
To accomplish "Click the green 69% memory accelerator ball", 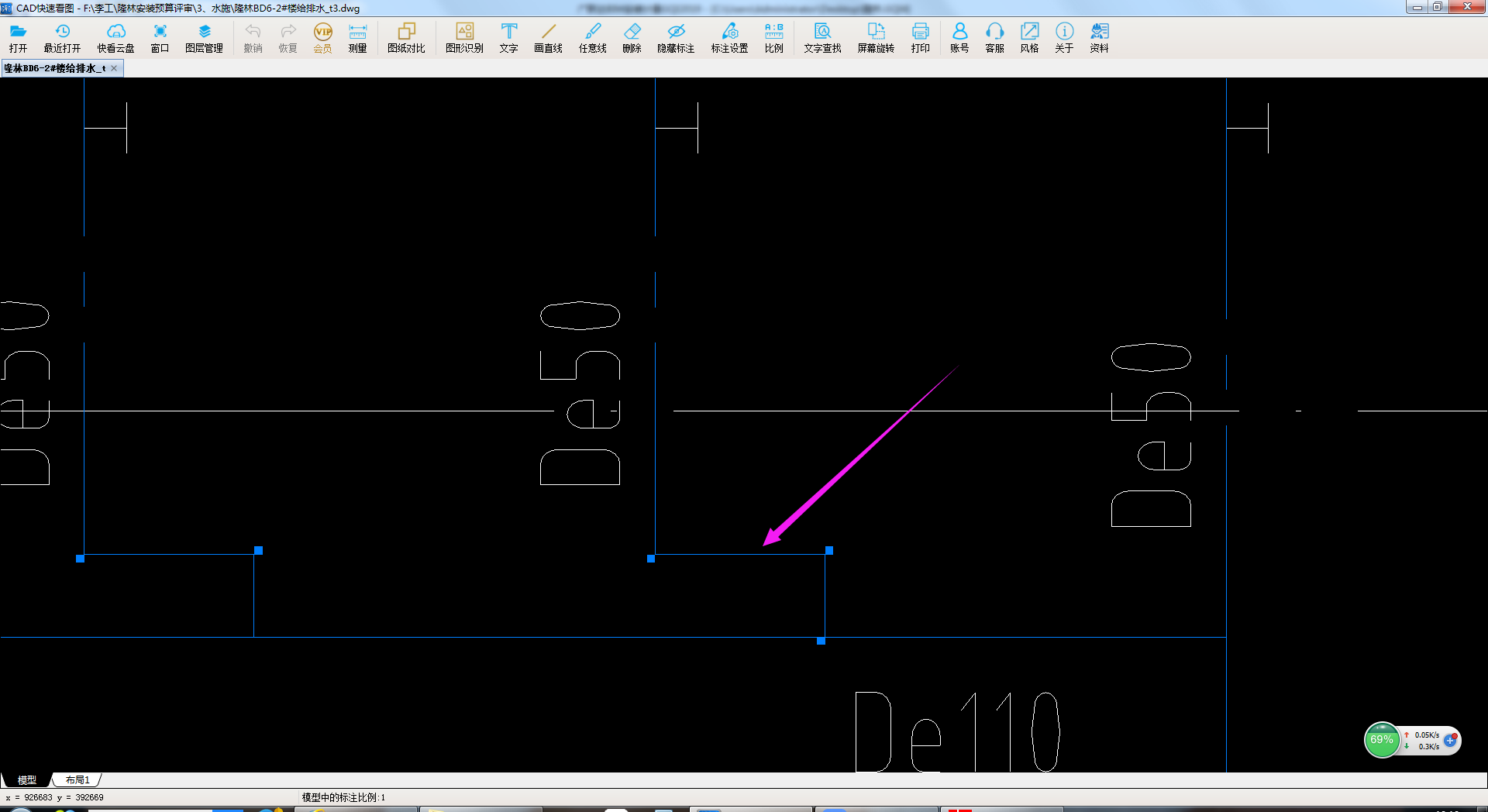I will point(1381,740).
